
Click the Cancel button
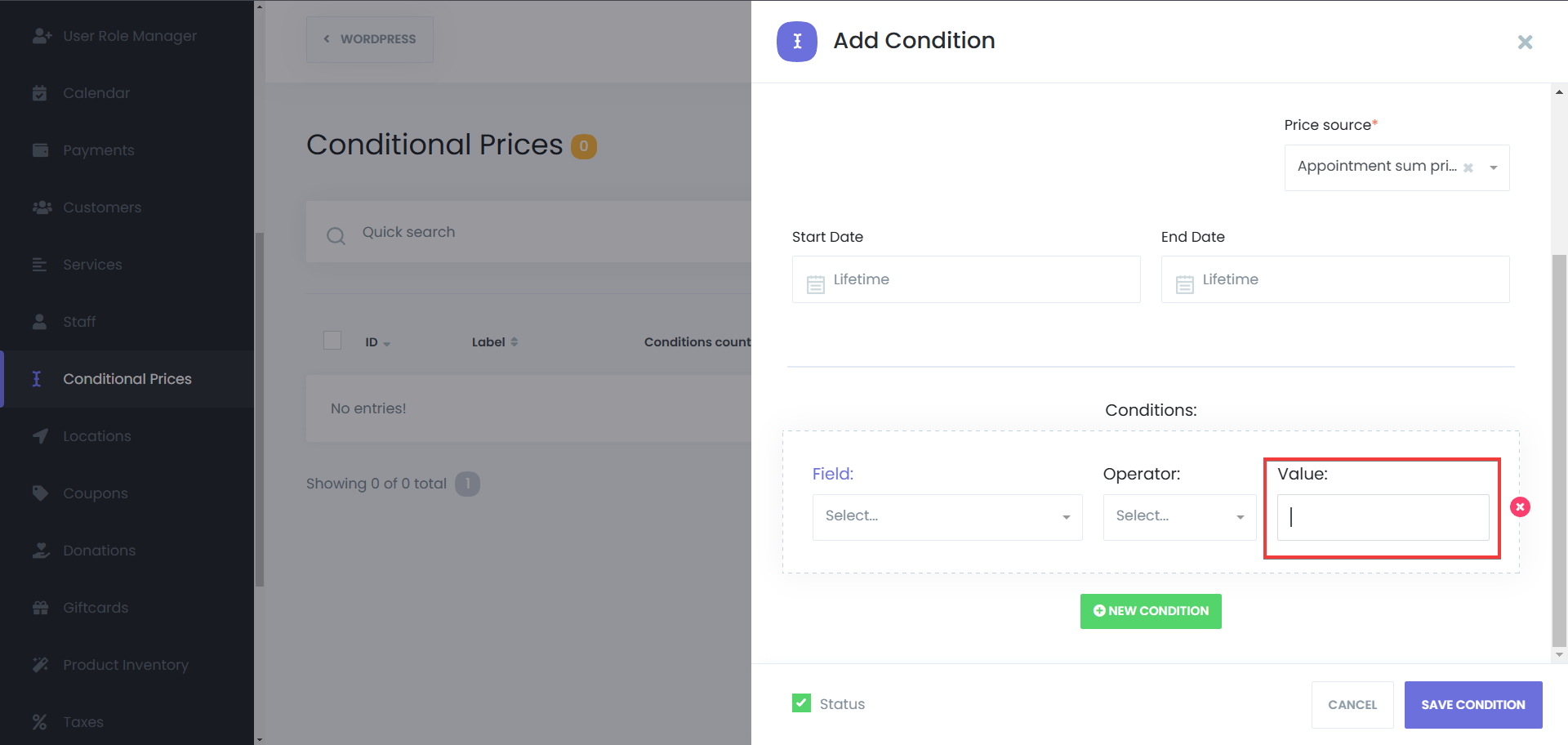point(1352,704)
